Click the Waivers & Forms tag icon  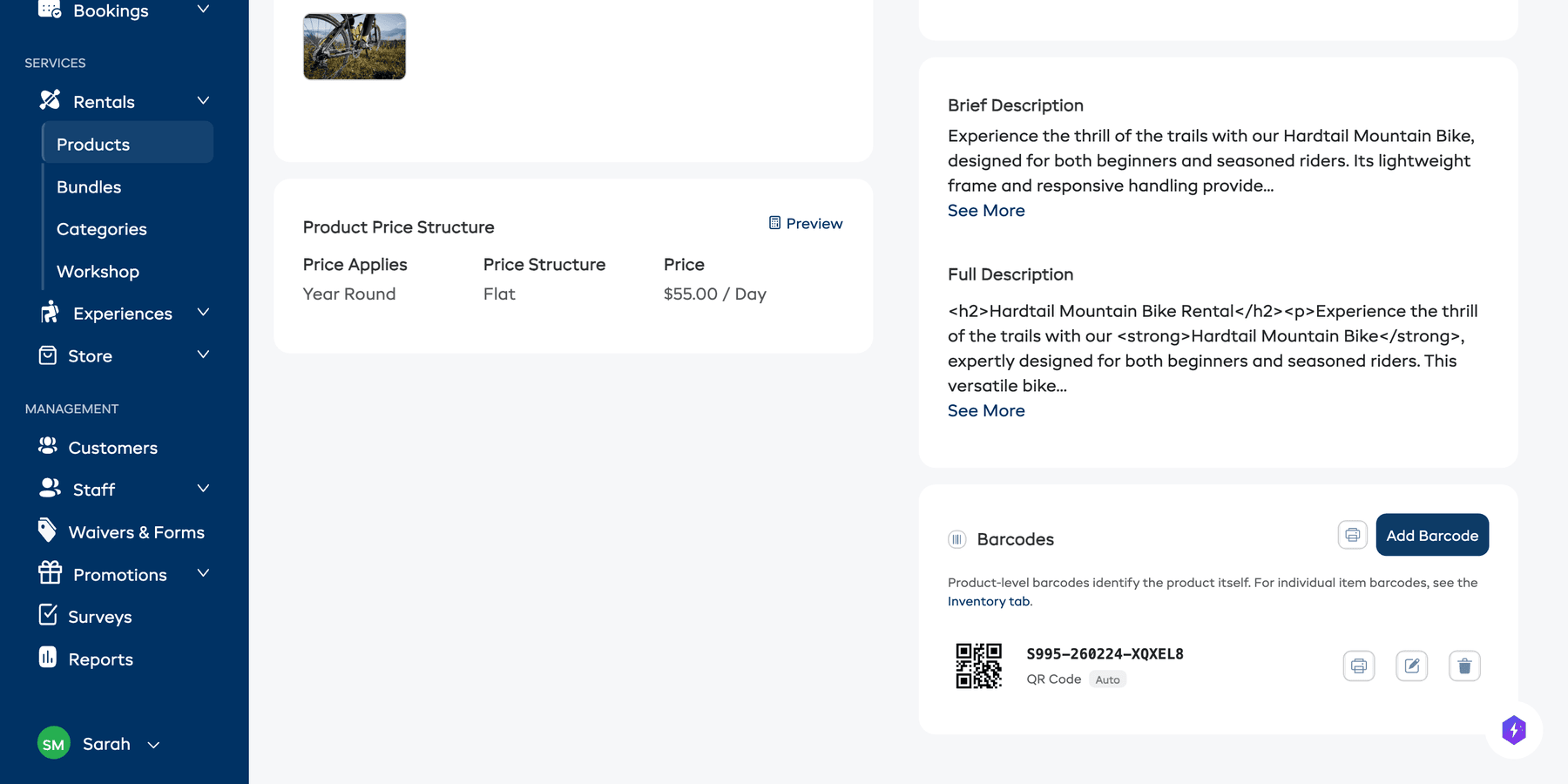pyautogui.click(x=48, y=531)
